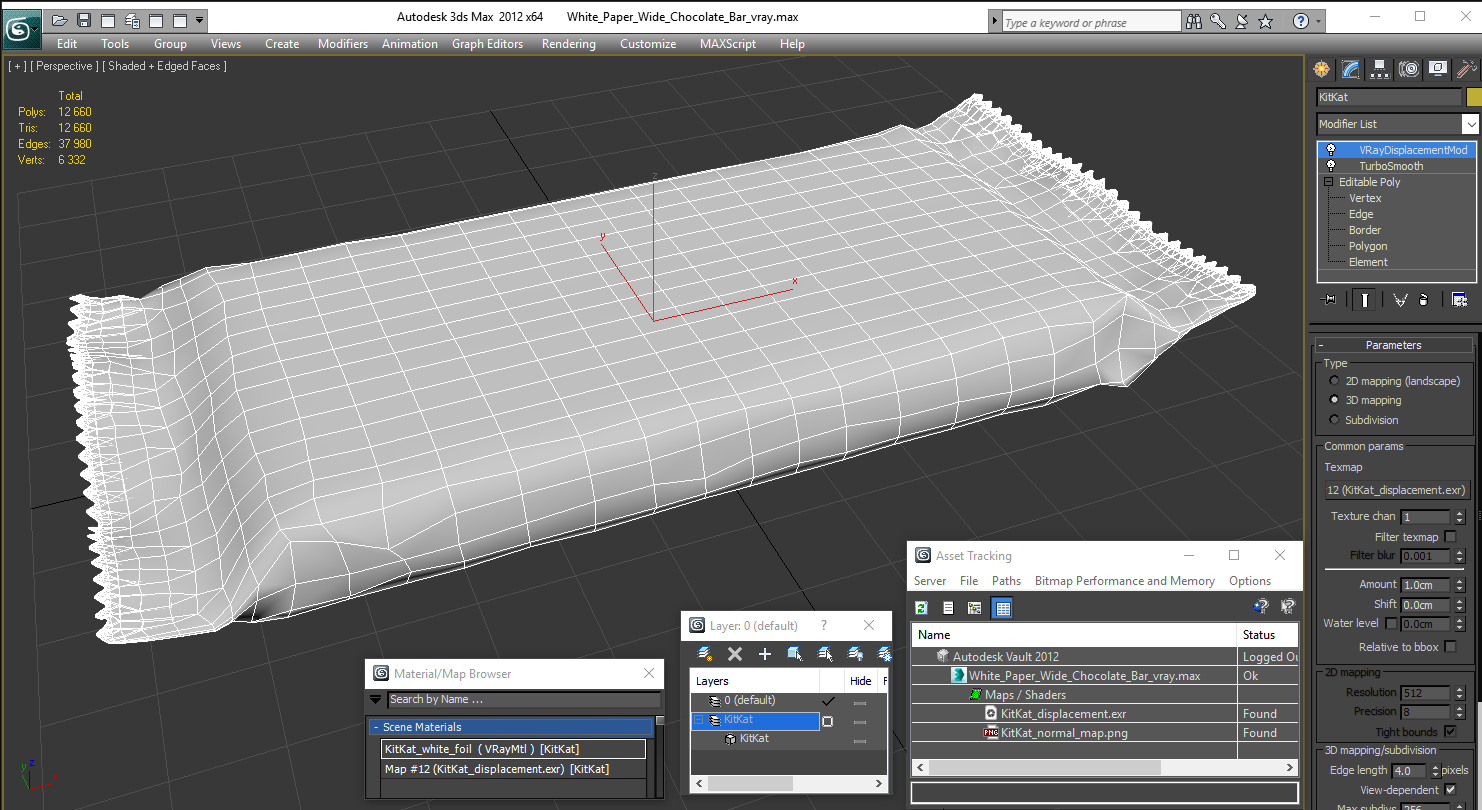Screen dimensions: 1482x810
Task: Enable Water level checkbox
Action: (x=1391, y=623)
